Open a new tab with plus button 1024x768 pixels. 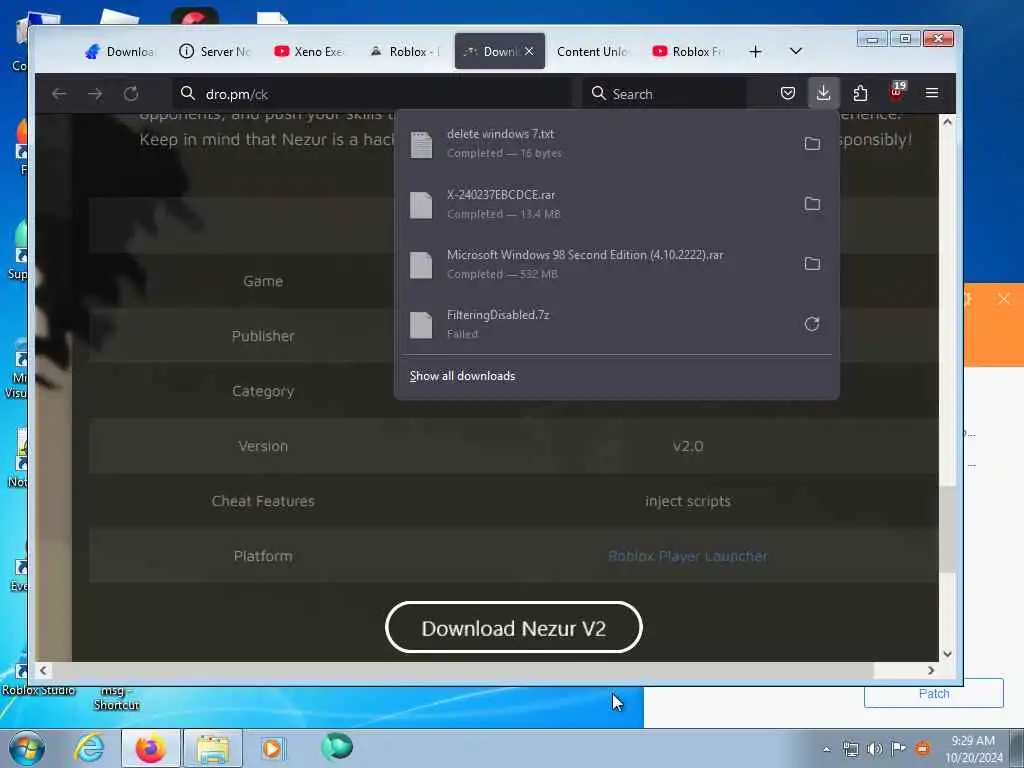(x=756, y=52)
